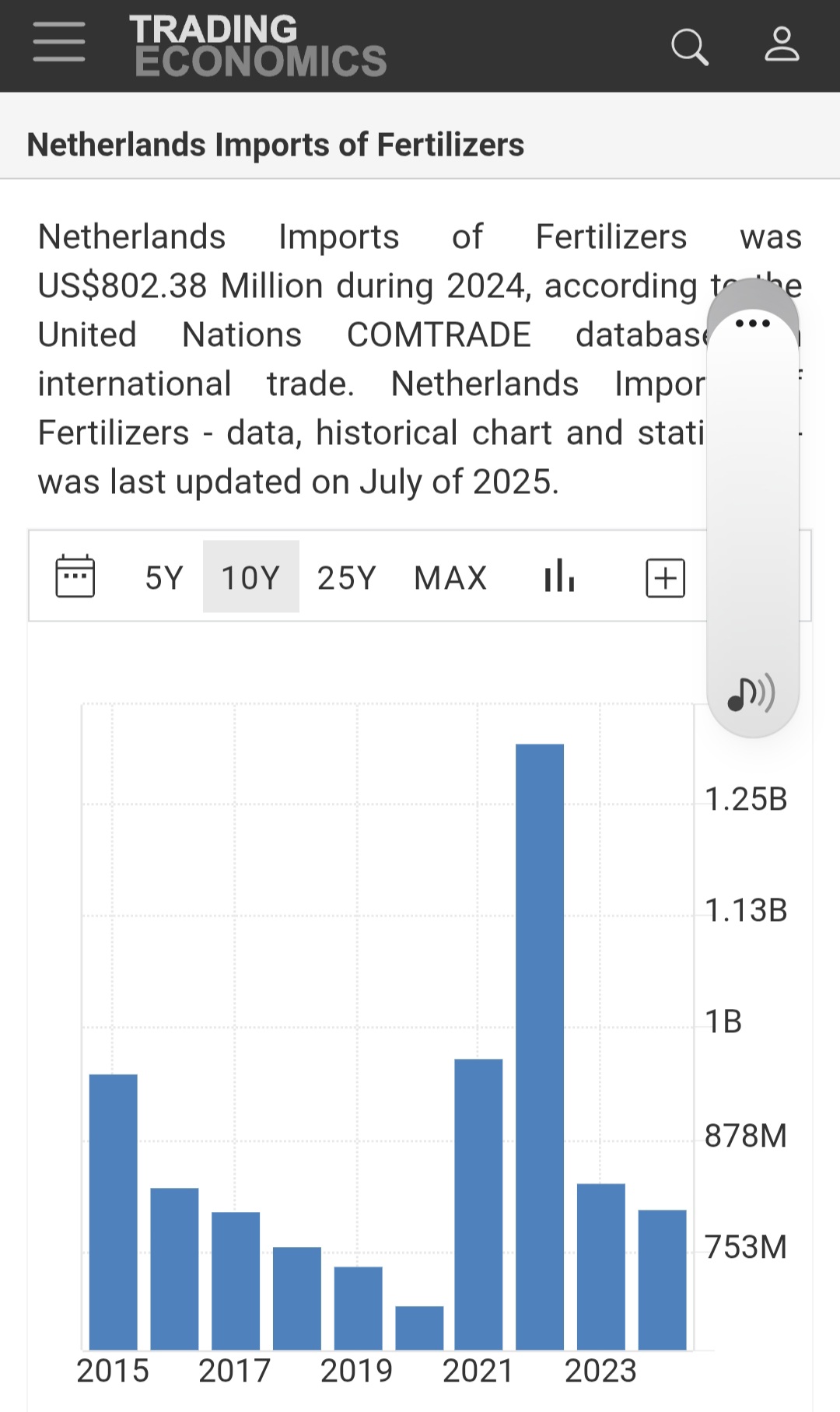Click the plus icon to add comparison
Image resolution: width=840 pixels, height=1412 pixels.
pos(665,578)
